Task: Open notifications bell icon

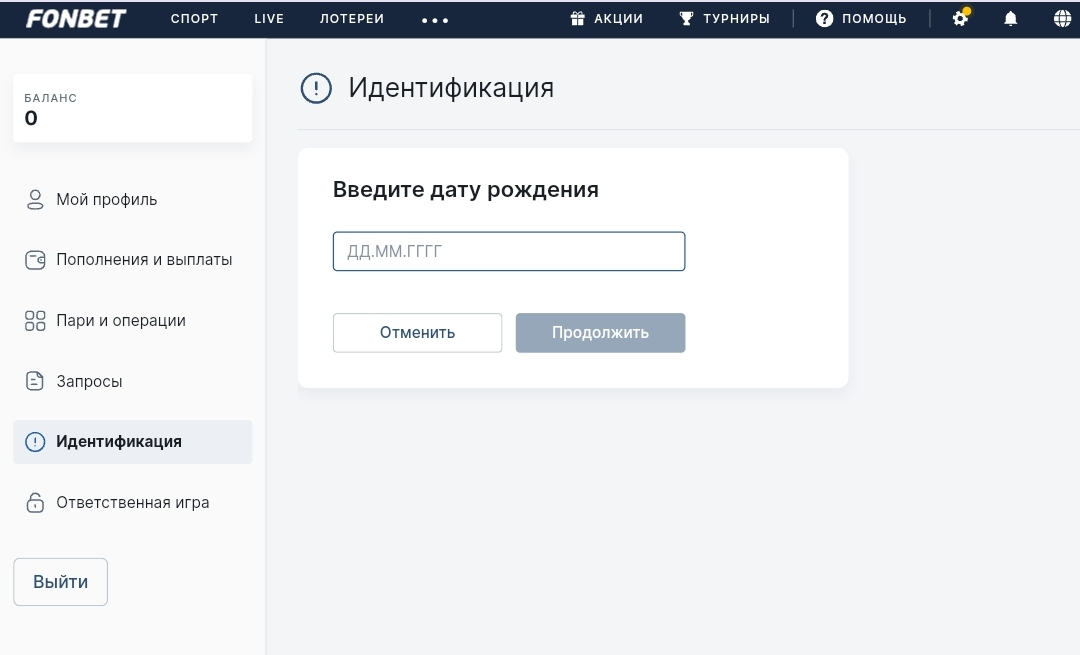Action: click(1010, 19)
